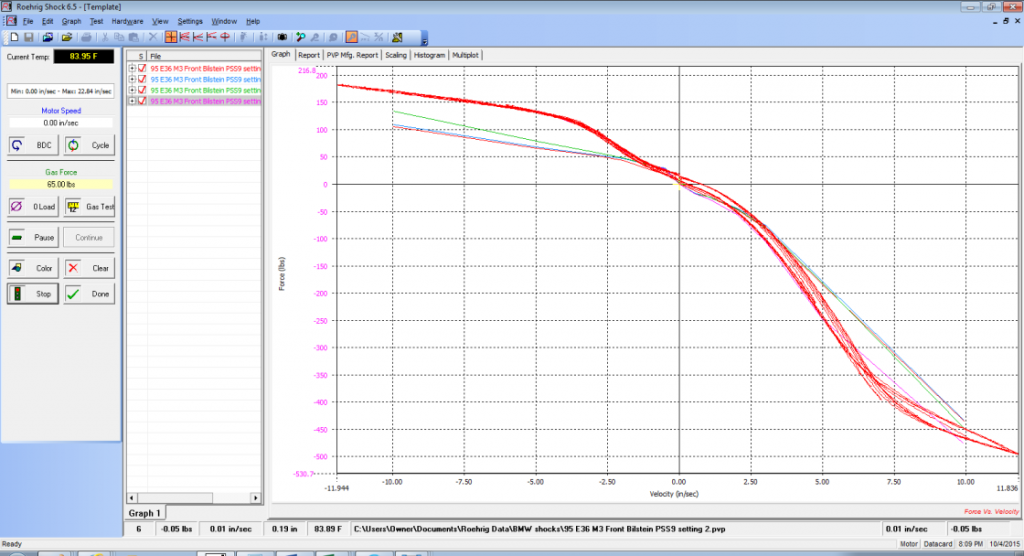Screen dimensions: 1024x556
Task: Click the grayed scissors-percent icon
Action: coord(379,37)
